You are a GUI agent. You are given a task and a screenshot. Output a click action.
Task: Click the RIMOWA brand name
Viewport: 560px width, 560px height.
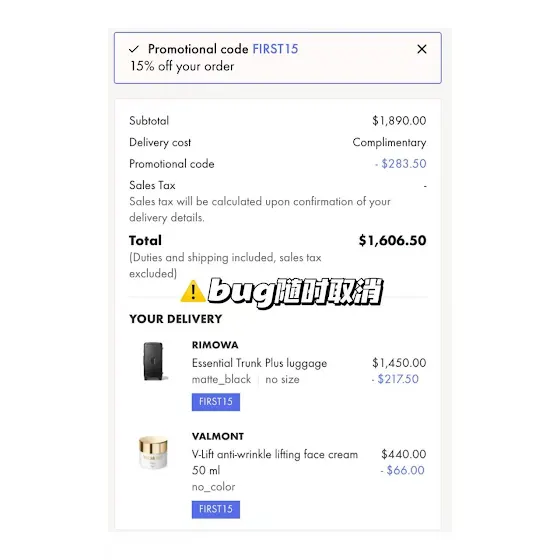215,345
